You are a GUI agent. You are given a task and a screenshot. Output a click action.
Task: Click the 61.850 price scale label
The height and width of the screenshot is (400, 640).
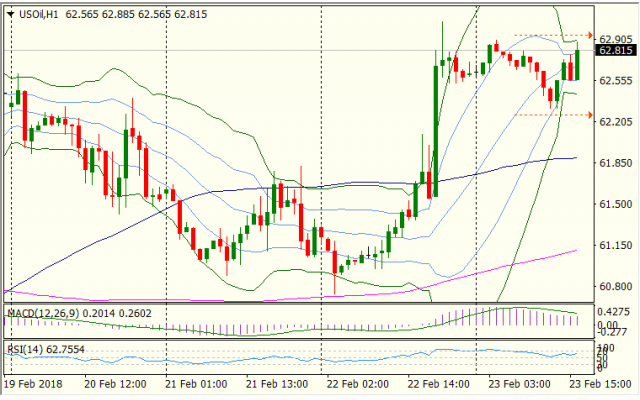tap(616, 163)
